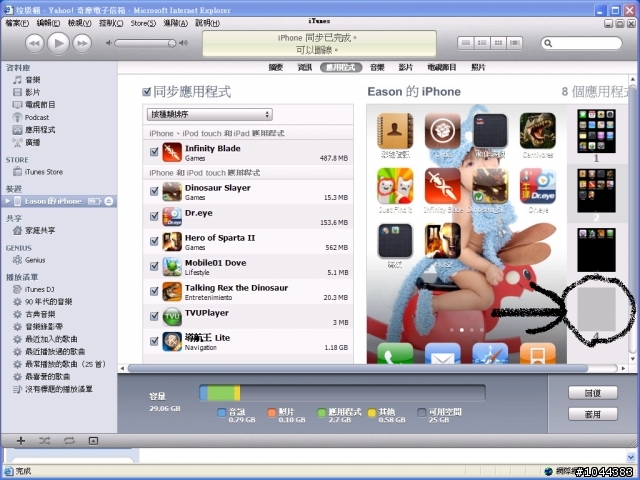Click the Just Find It home screen icon
The width and height of the screenshot is (640, 480).
point(395,186)
